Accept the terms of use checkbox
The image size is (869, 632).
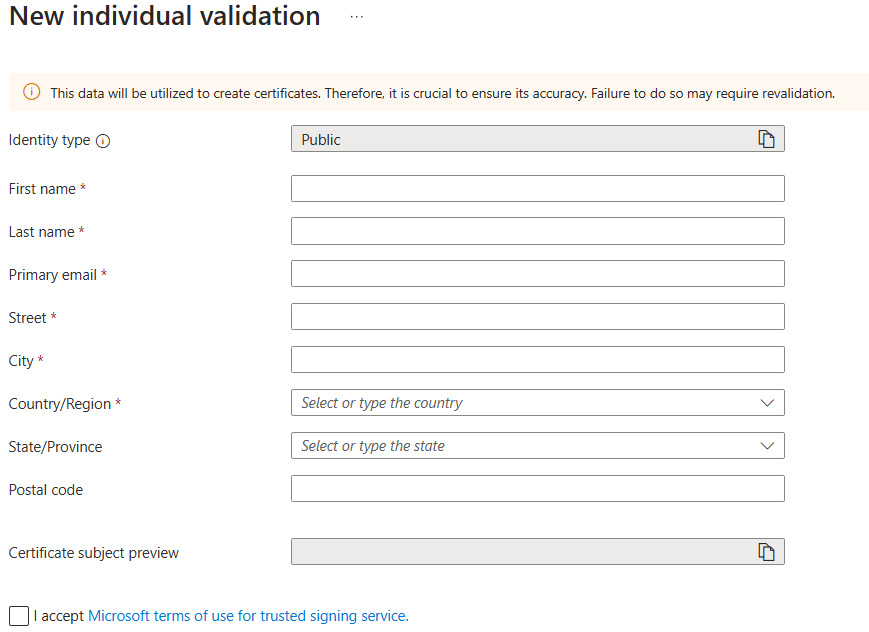point(19,616)
